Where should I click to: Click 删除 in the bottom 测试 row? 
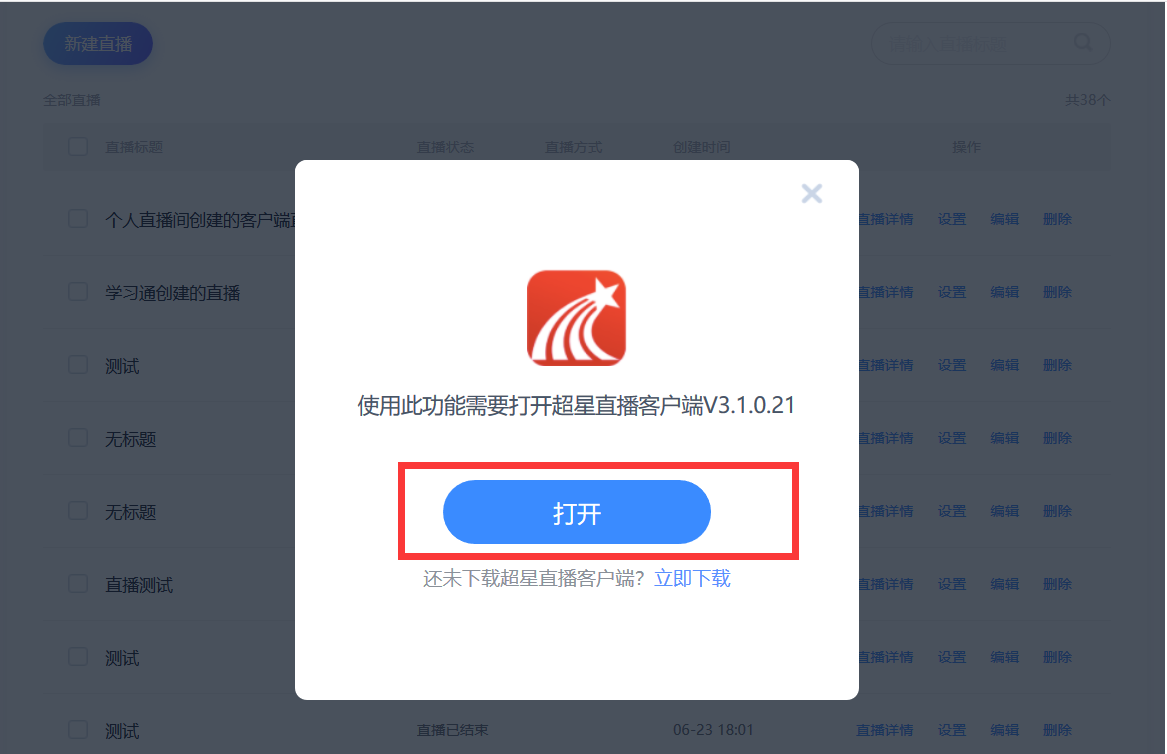click(x=1058, y=730)
